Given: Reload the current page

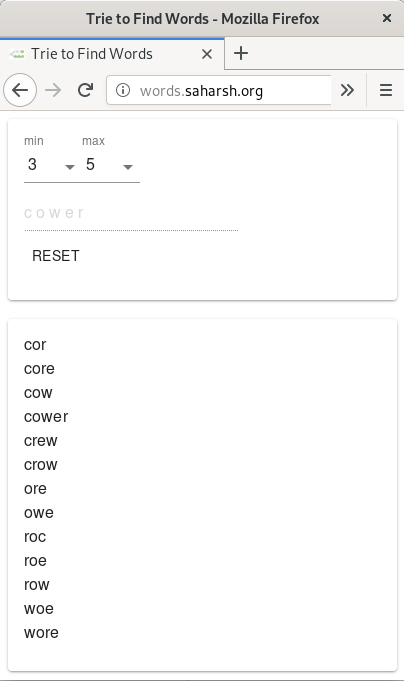Looking at the screenshot, I should tap(86, 90).
